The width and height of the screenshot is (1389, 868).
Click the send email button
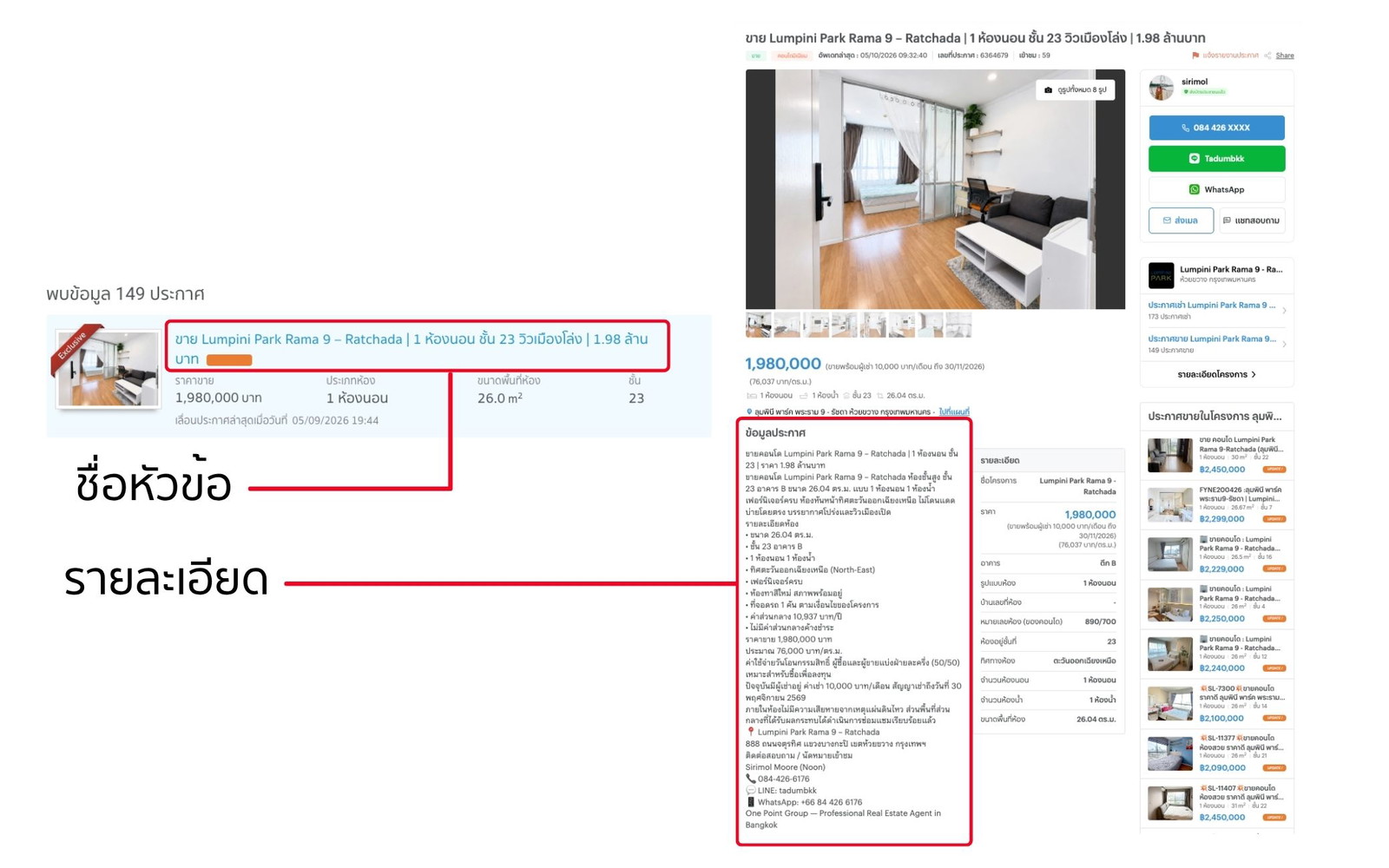point(1181,220)
